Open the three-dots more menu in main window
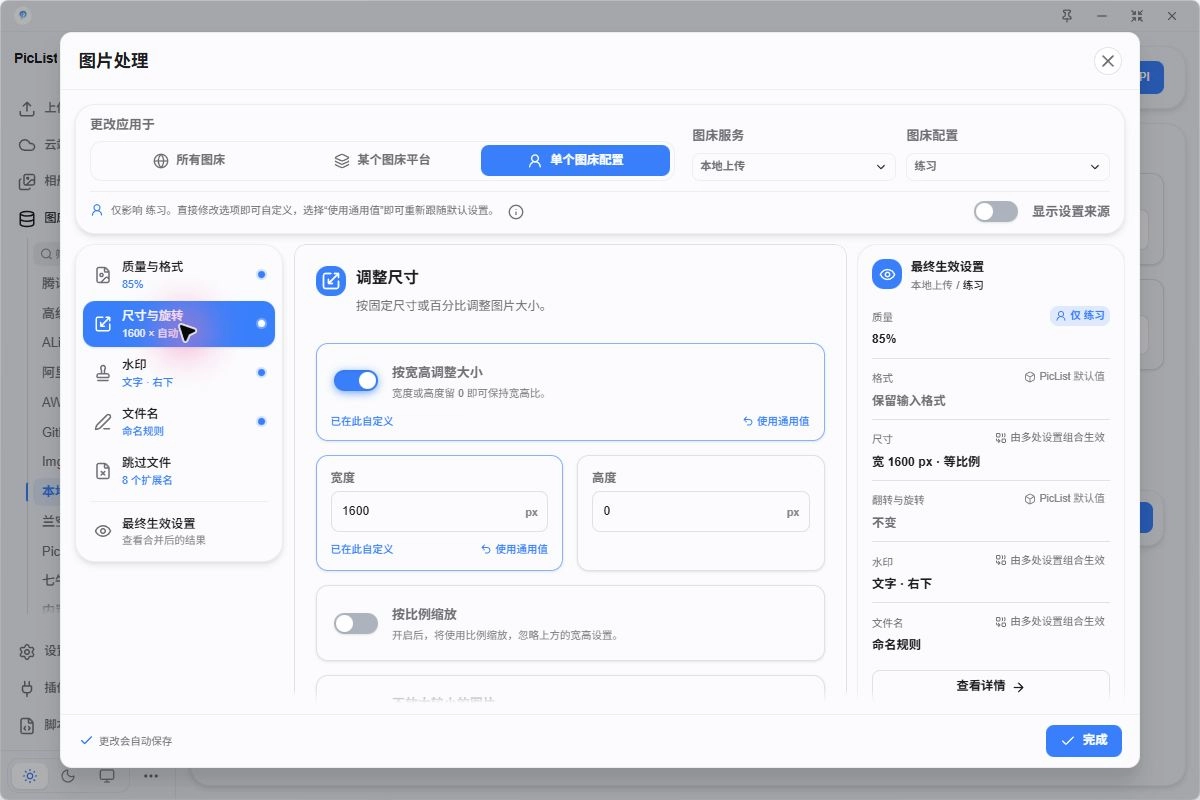This screenshot has width=1200, height=800. click(151, 775)
